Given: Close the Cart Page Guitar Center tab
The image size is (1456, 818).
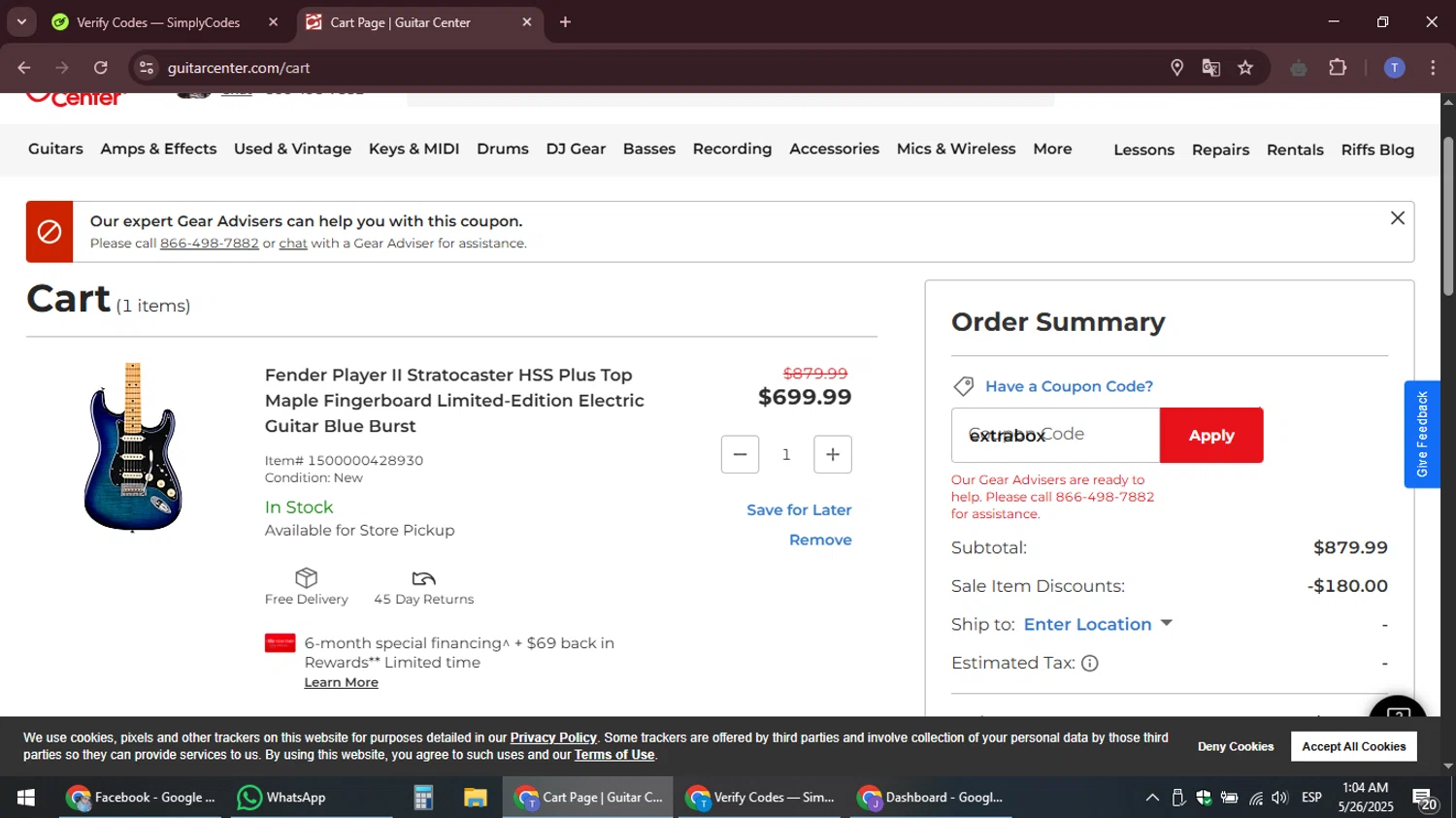Looking at the screenshot, I should pyautogui.click(x=527, y=22).
